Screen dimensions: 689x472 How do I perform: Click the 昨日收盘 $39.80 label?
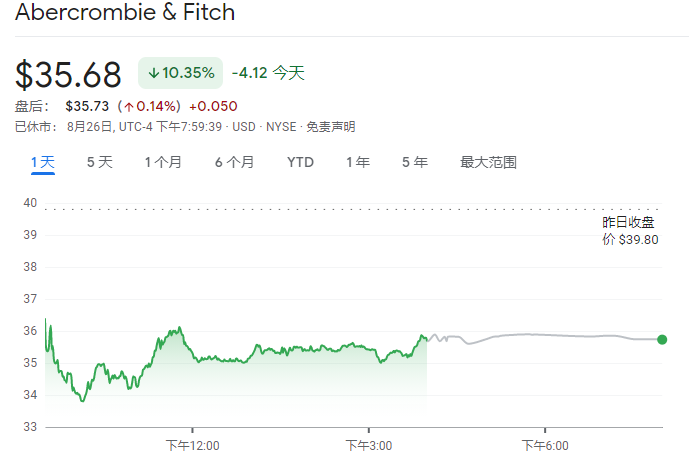tap(630, 231)
